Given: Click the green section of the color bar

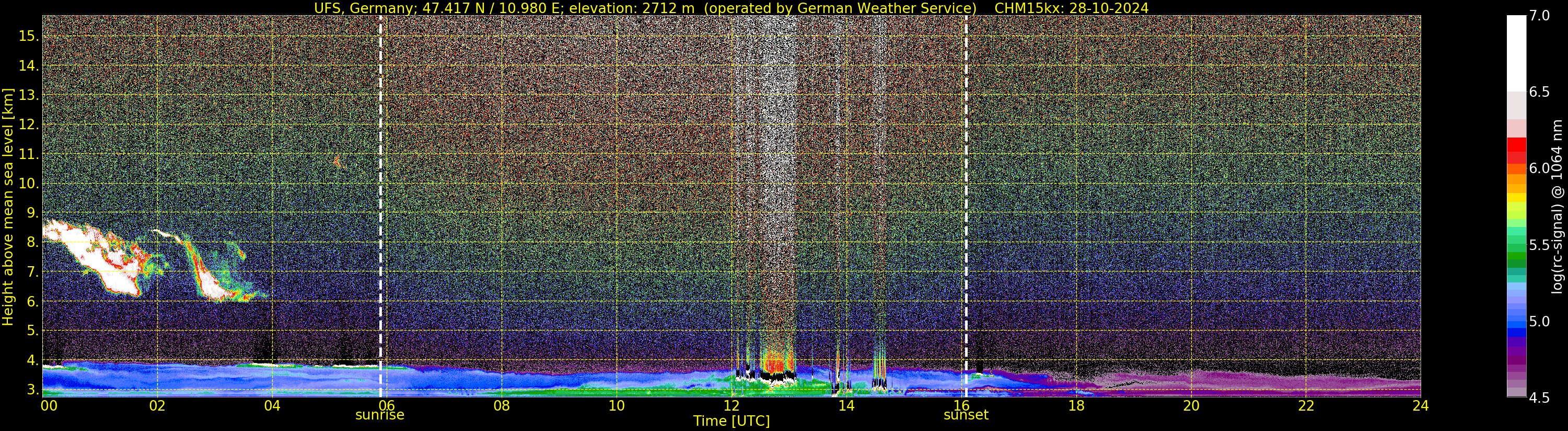Looking at the screenshot, I should click(x=1516, y=256).
